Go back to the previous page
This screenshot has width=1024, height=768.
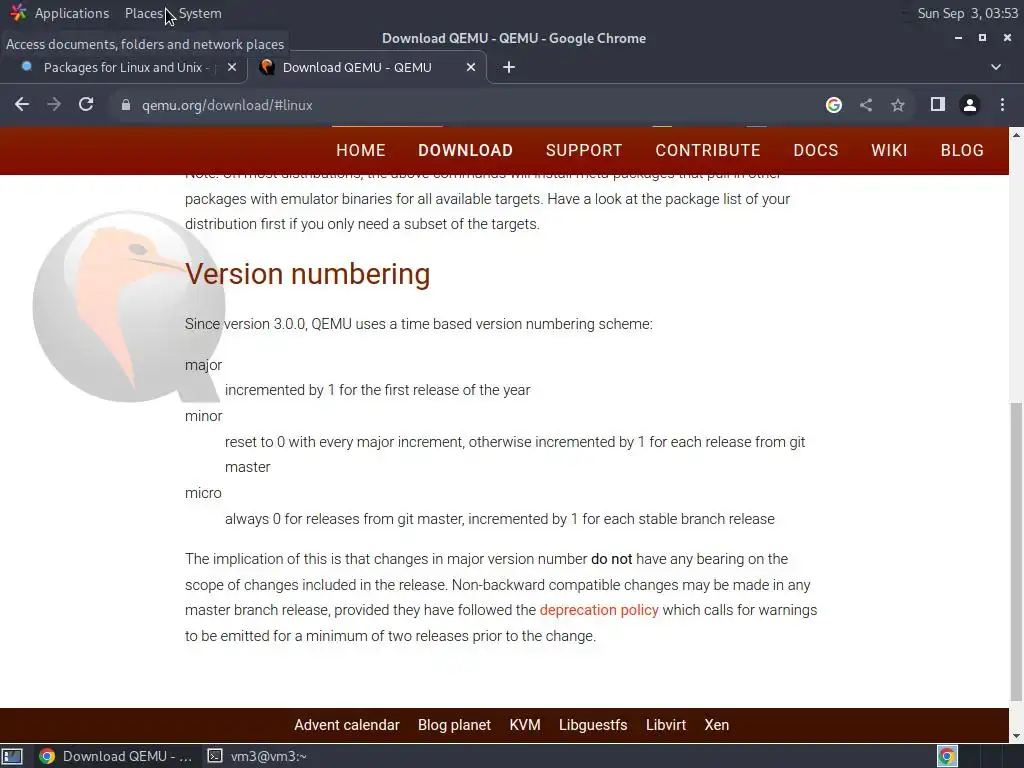click(x=22, y=104)
